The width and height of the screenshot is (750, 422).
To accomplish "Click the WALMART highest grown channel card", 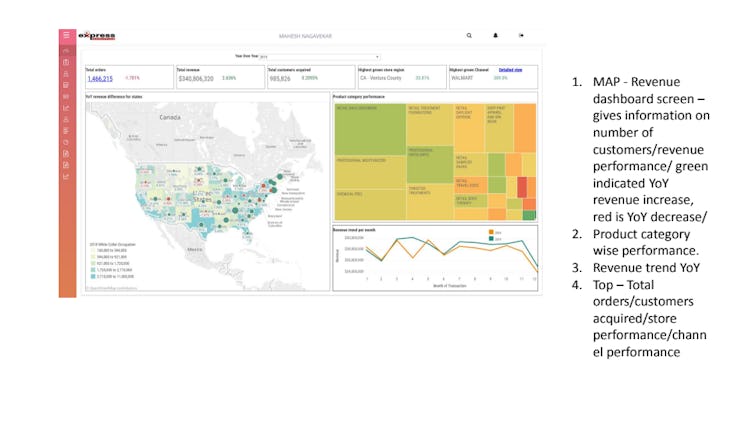I will click(x=493, y=77).
